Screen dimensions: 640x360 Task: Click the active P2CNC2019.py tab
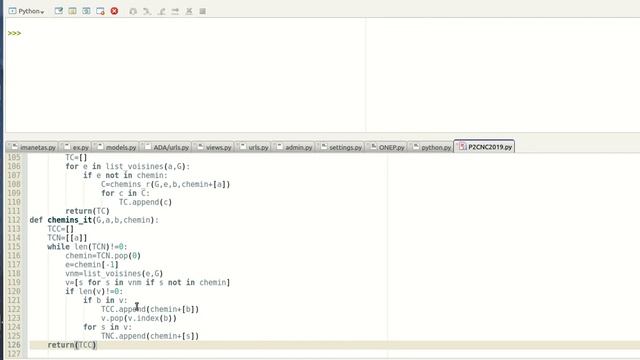pyautogui.click(x=484, y=146)
